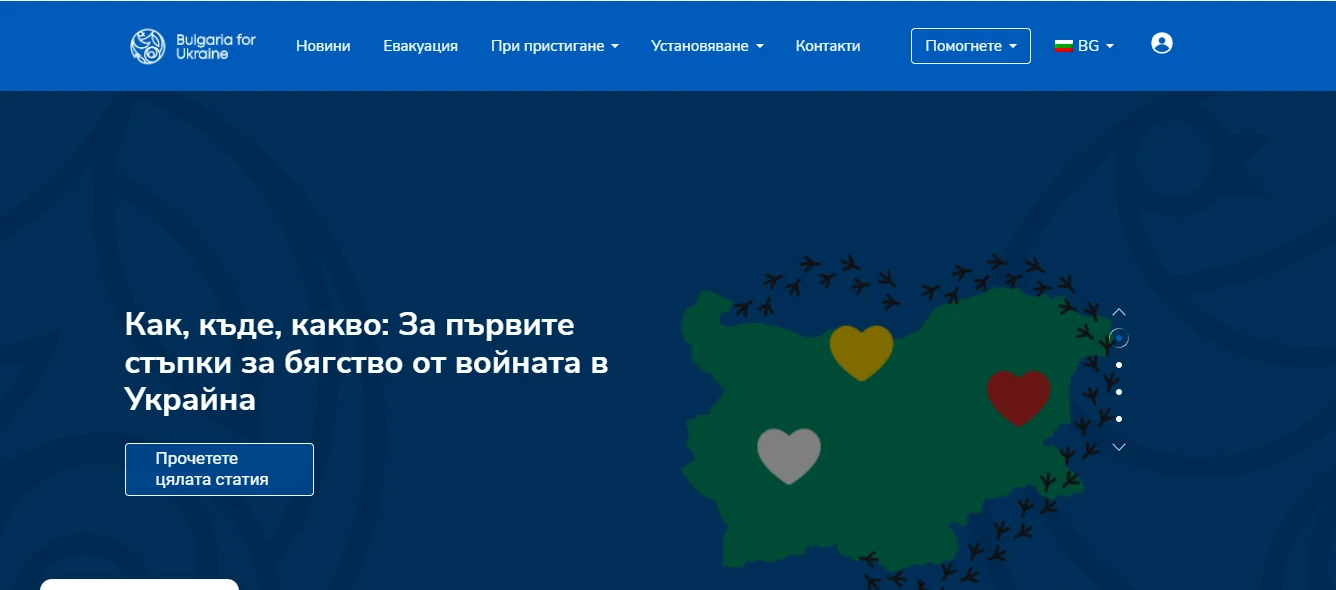The width and height of the screenshot is (1336, 590).
Task: Select the second slide indicator dot
Action: coord(1119,365)
